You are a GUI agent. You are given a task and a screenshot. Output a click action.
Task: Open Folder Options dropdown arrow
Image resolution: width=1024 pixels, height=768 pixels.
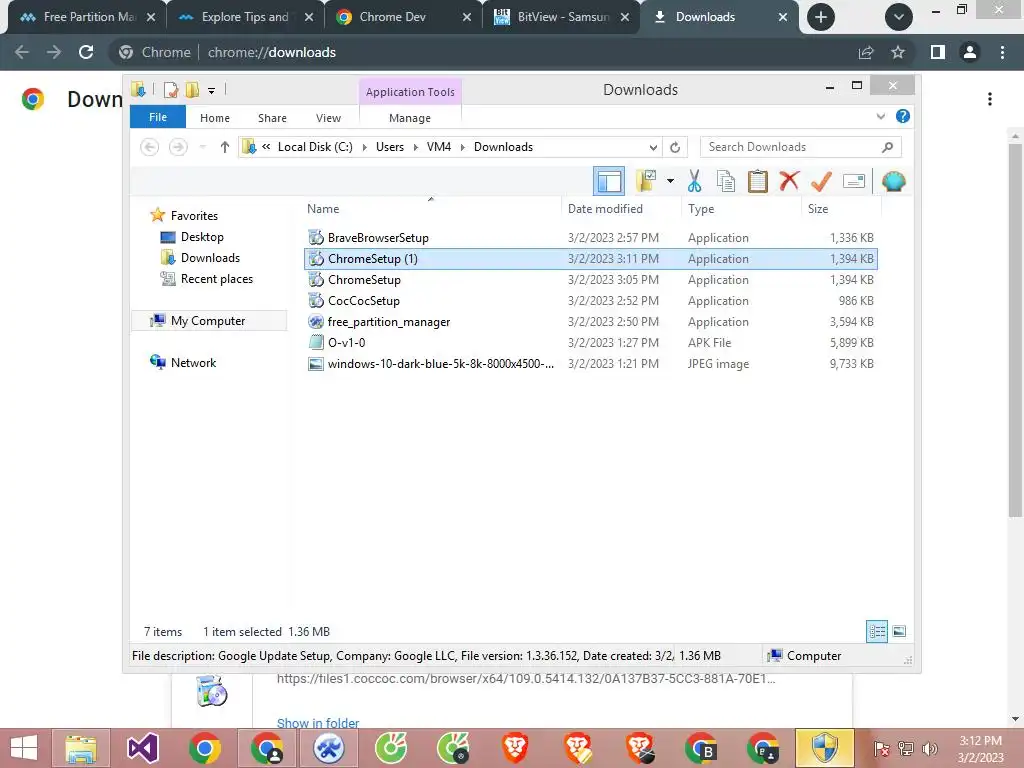[x=671, y=181]
